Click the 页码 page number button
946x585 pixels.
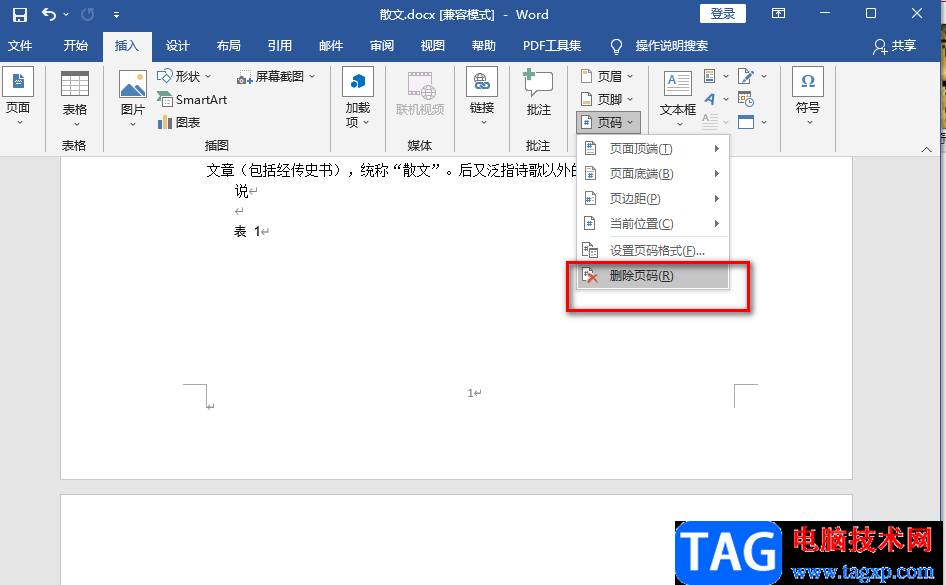[x=608, y=122]
